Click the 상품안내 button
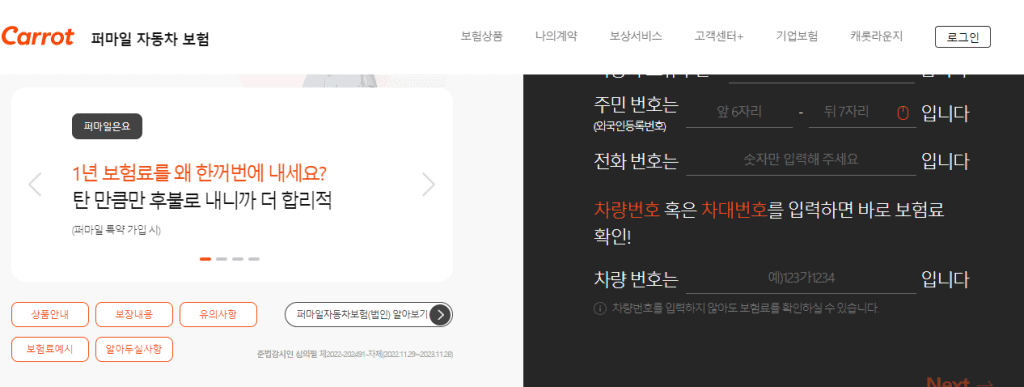This screenshot has height=387, width=1024. tap(50, 315)
